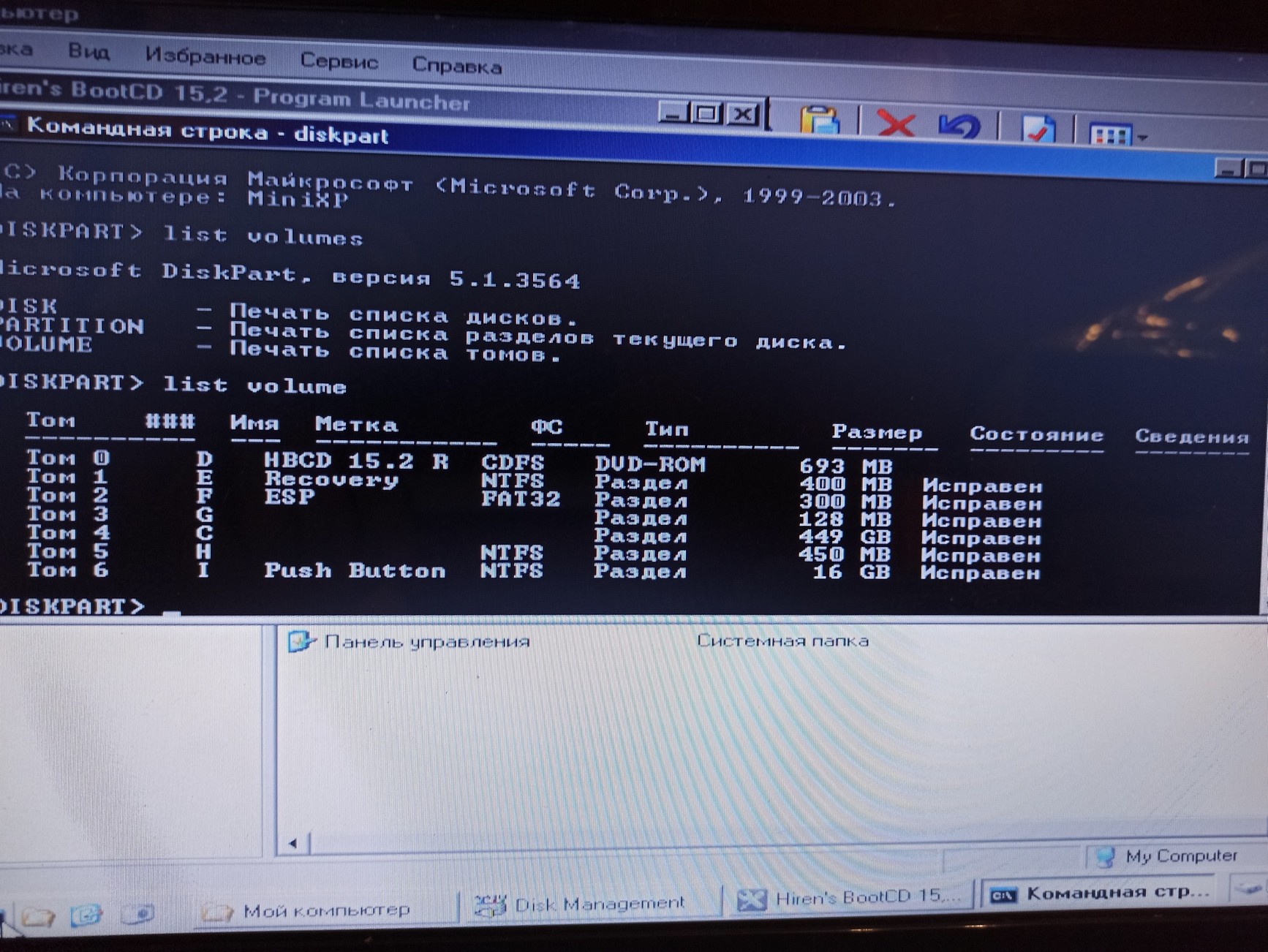
Task: Click the system tray drive icon
Action: [1248, 888]
